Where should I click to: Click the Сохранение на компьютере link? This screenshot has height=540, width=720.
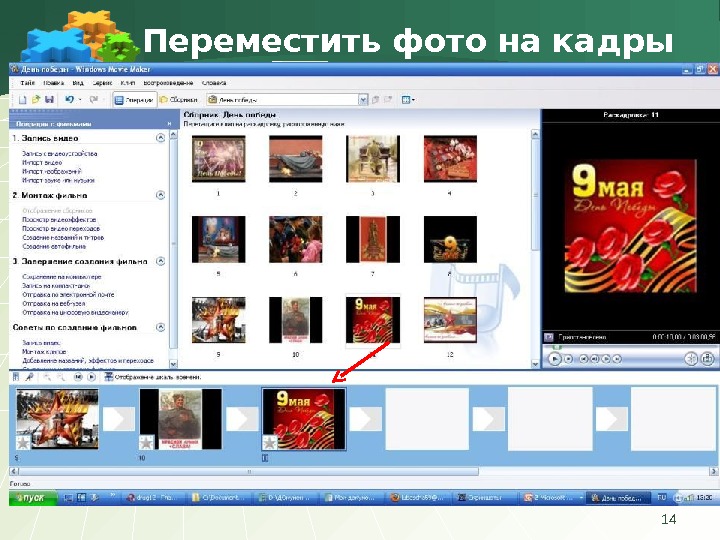[x=62, y=277]
